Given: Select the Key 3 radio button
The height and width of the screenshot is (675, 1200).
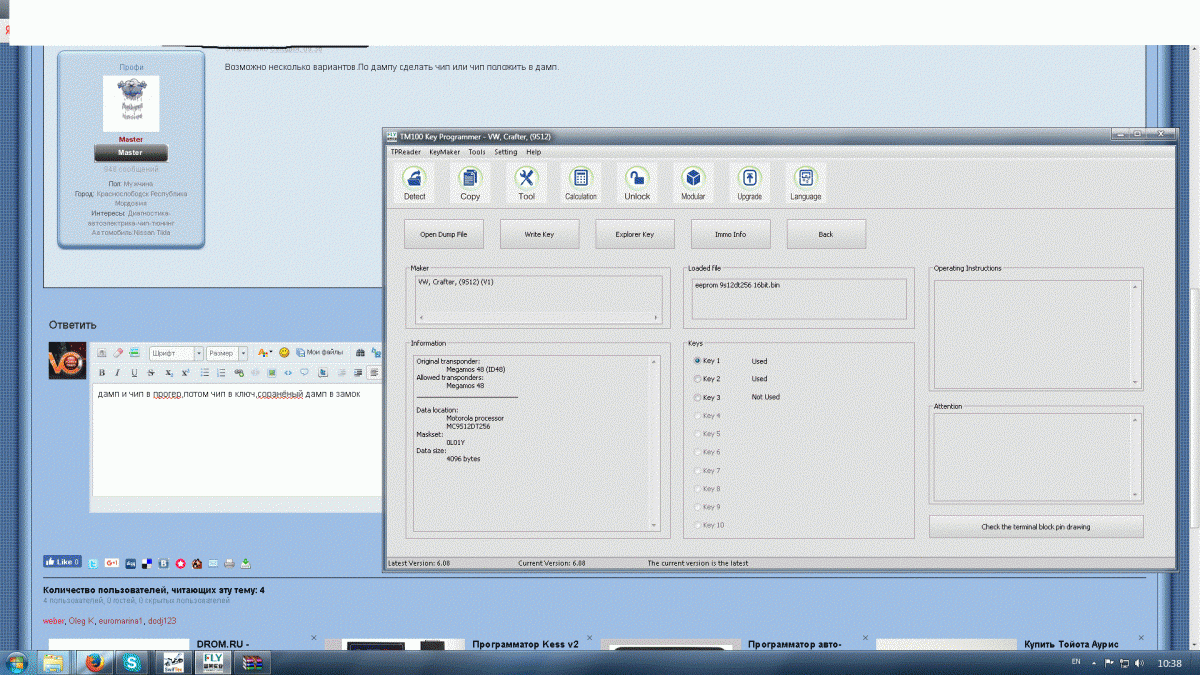Looking at the screenshot, I should (698, 397).
